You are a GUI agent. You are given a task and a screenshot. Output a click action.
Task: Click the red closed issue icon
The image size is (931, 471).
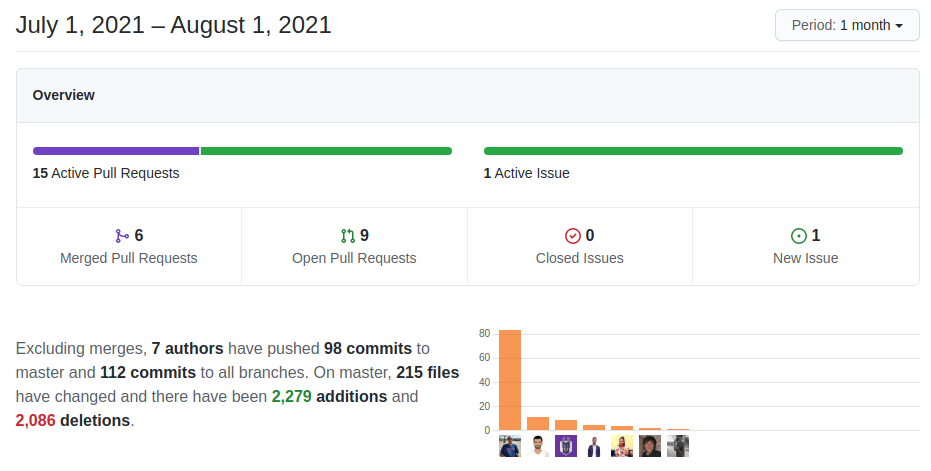pyautogui.click(x=572, y=236)
